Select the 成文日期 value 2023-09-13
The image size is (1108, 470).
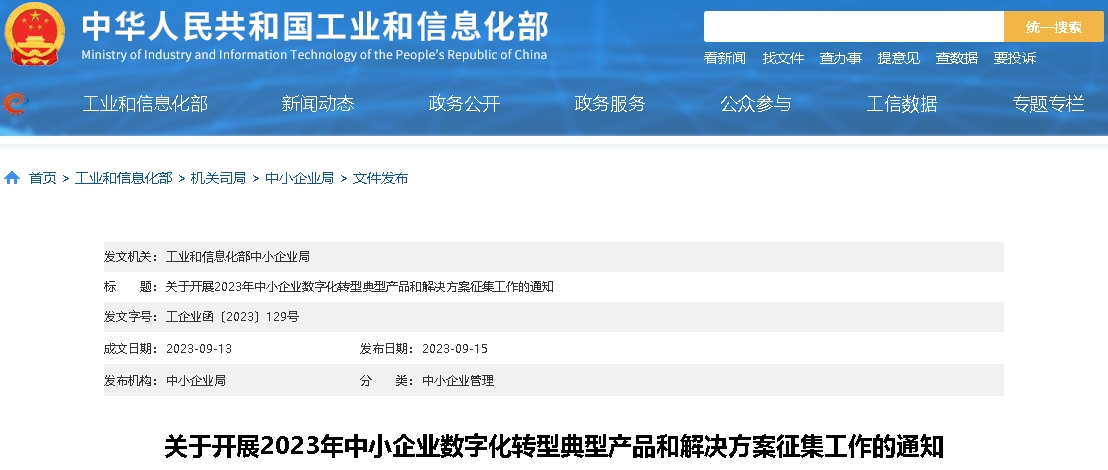point(199,348)
